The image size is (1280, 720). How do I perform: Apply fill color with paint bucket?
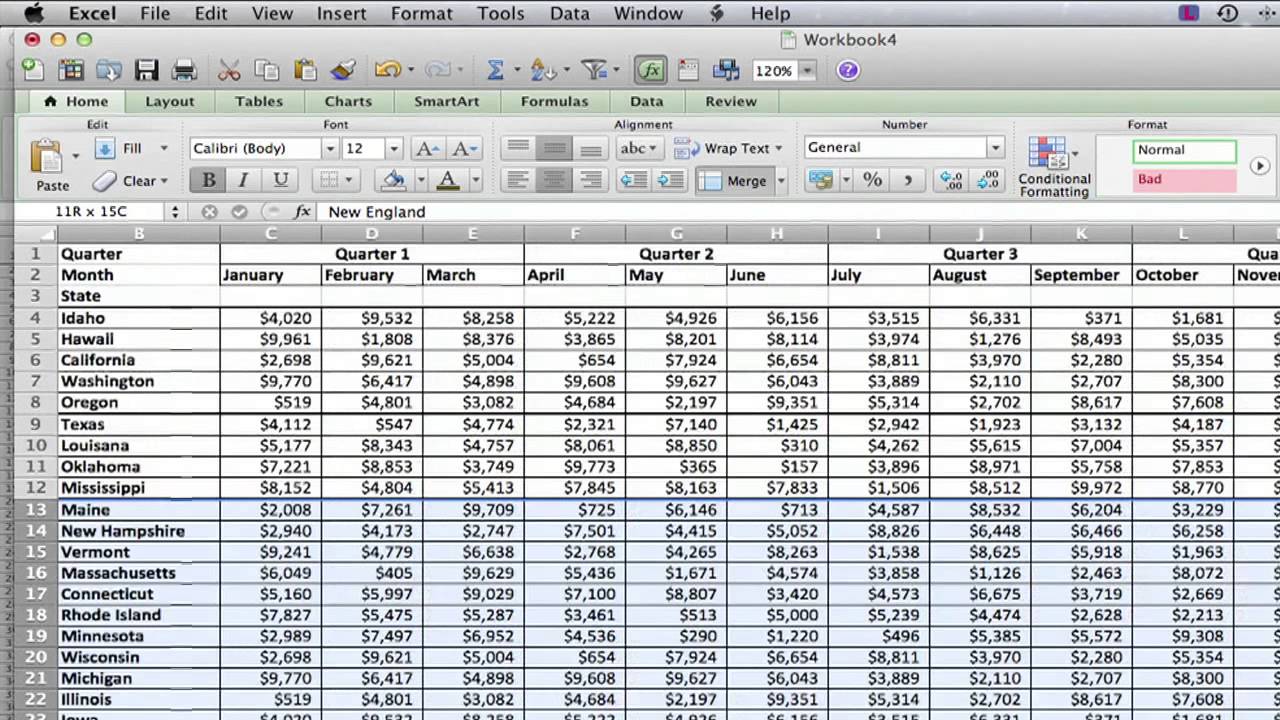click(x=393, y=180)
